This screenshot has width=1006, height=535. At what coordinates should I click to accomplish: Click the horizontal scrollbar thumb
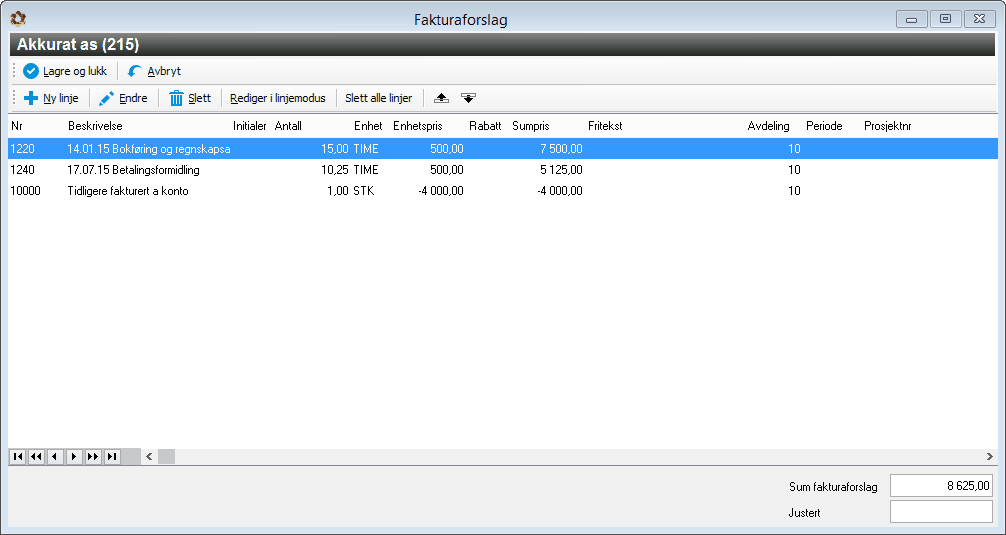(166, 456)
